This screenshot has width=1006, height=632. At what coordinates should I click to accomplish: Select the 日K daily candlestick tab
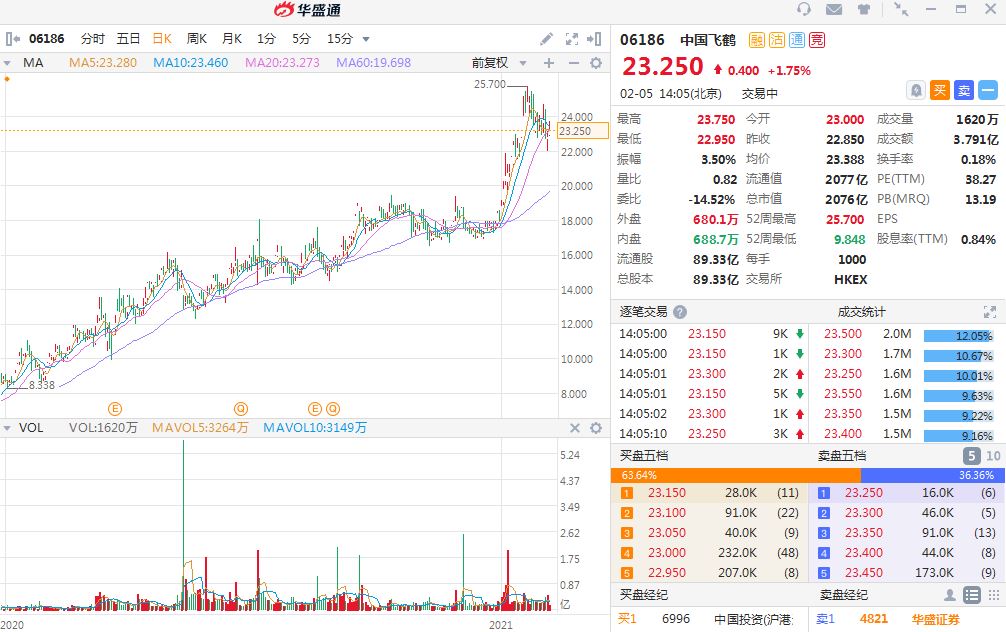[x=162, y=38]
